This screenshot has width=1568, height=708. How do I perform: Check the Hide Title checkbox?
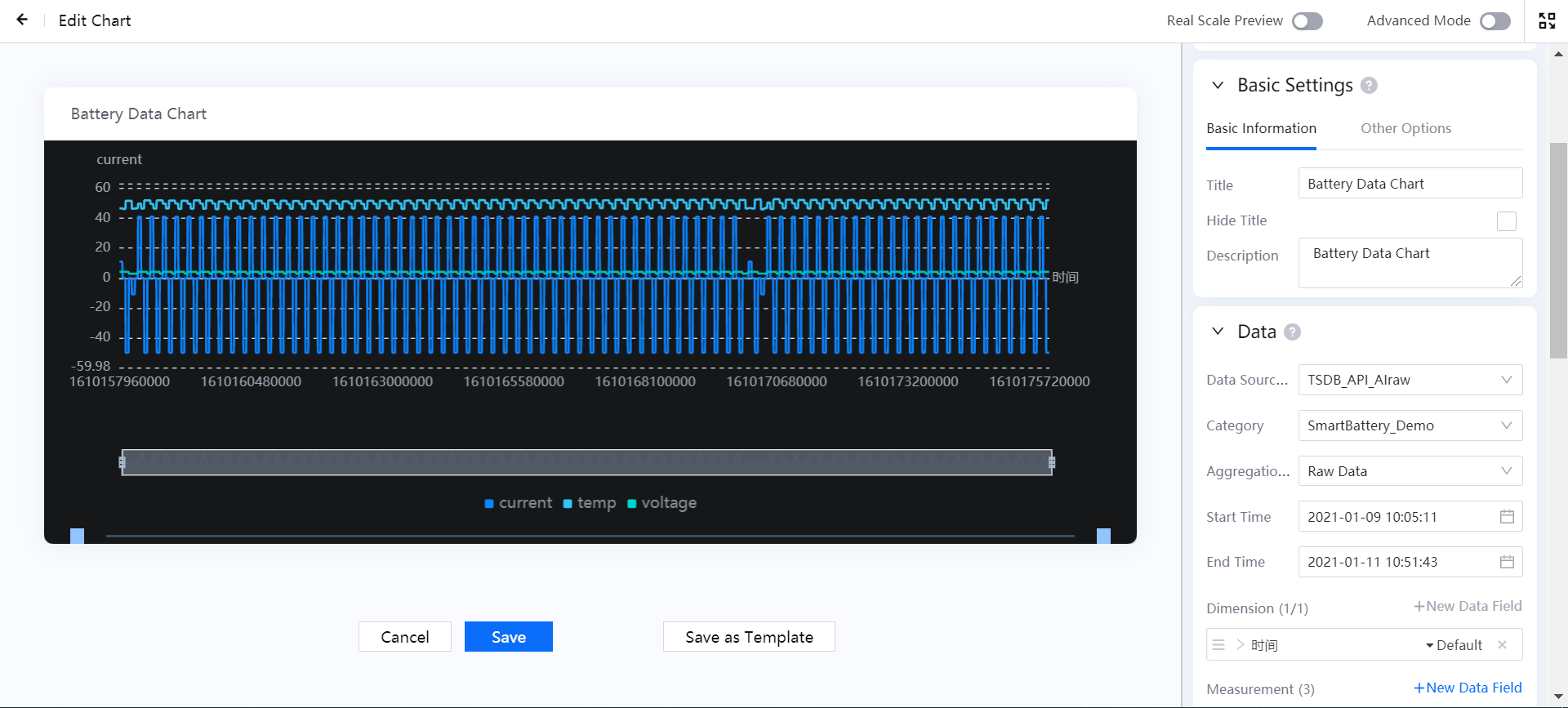coord(1506,221)
